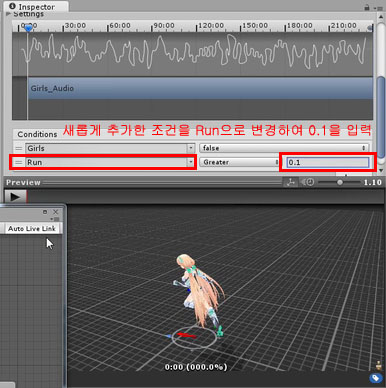Image resolution: width=386 pixels, height=388 pixels.
Task: Click the transition end marker on timeline ruler
Action: click(x=370, y=28)
